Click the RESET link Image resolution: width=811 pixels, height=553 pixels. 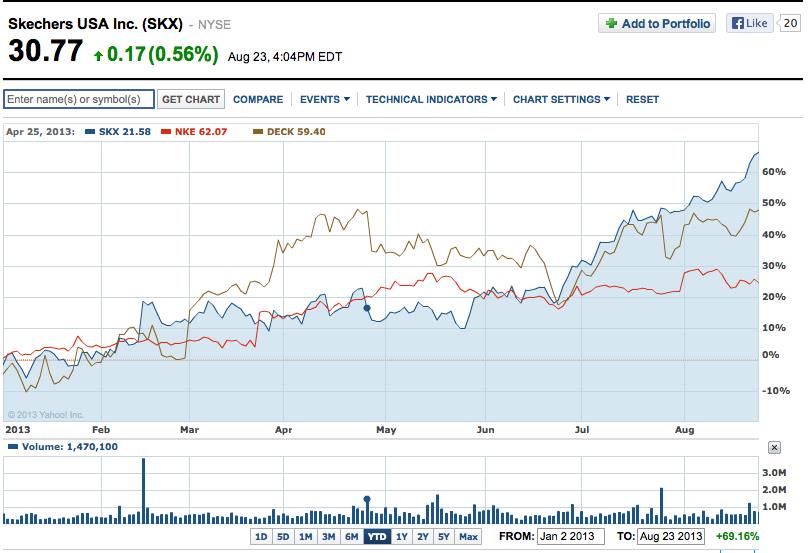(x=642, y=99)
